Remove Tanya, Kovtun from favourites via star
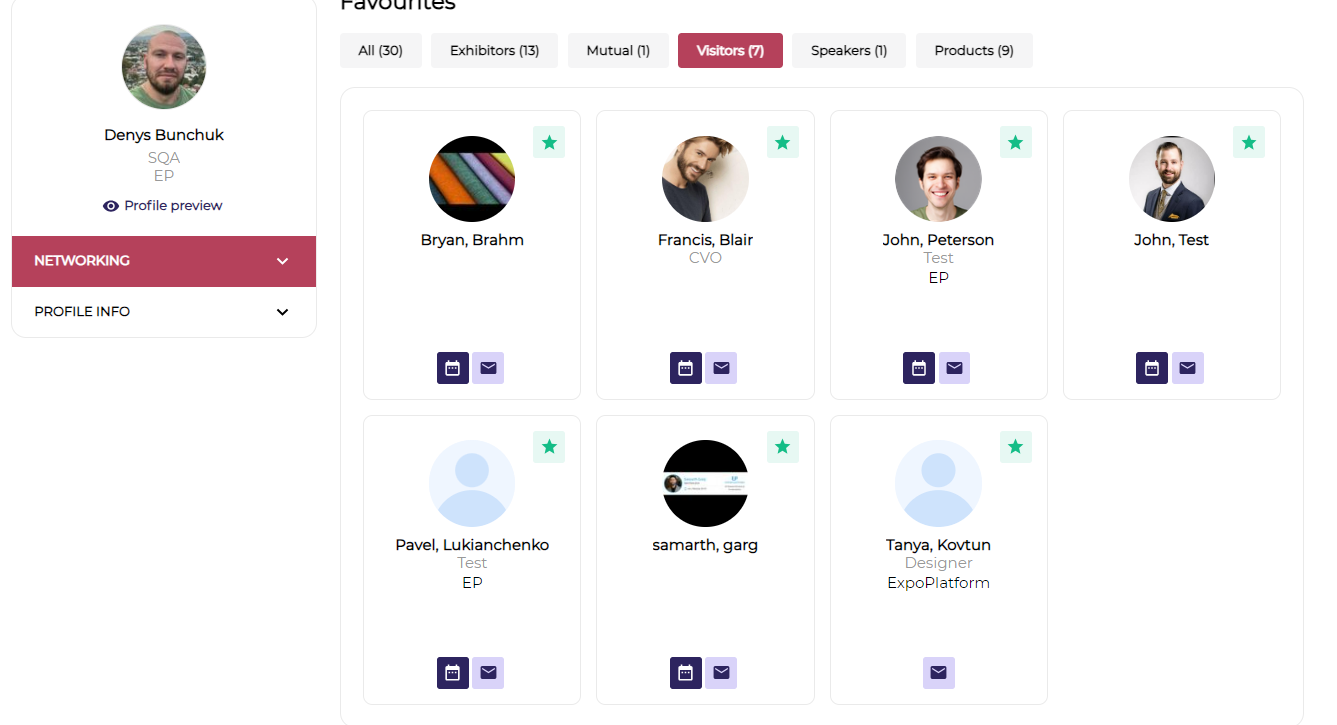The width and height of the screenshot is (1337, 725). (1015, 447)
